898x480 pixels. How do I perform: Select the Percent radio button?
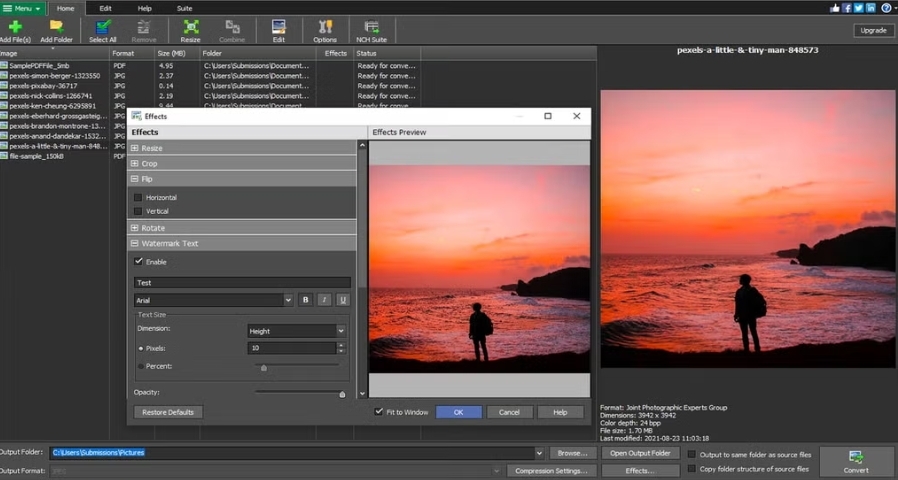140,366
